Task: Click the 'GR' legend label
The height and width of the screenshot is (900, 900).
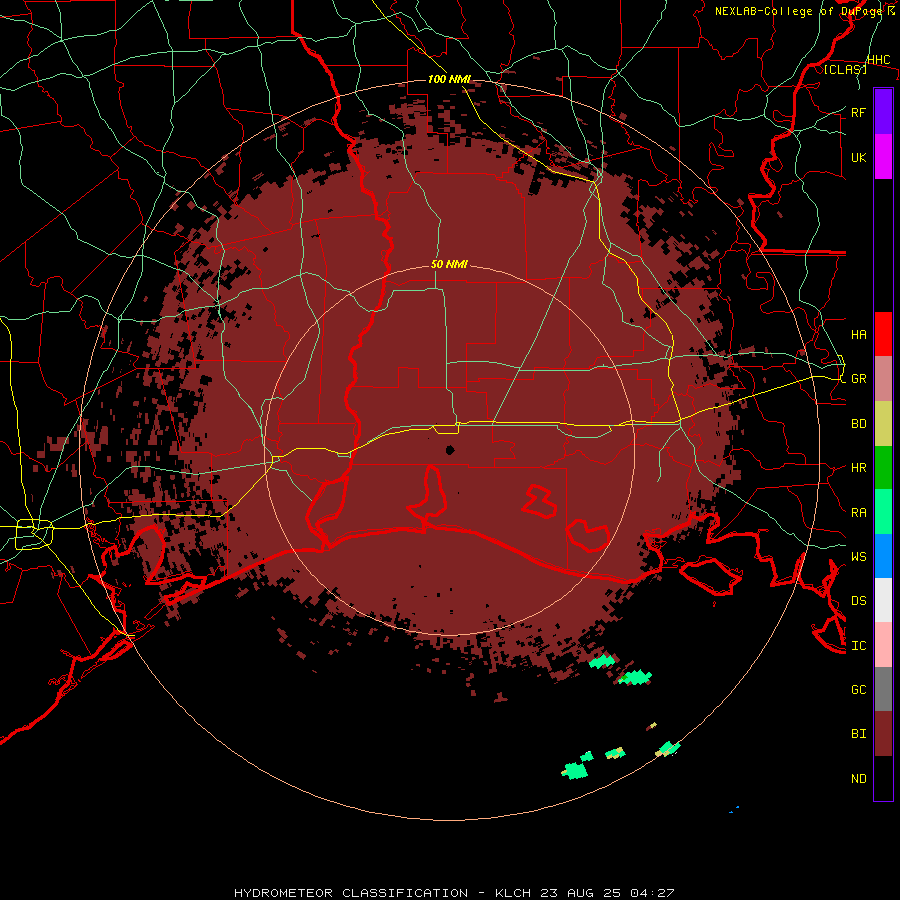Action: pos(858,379)
